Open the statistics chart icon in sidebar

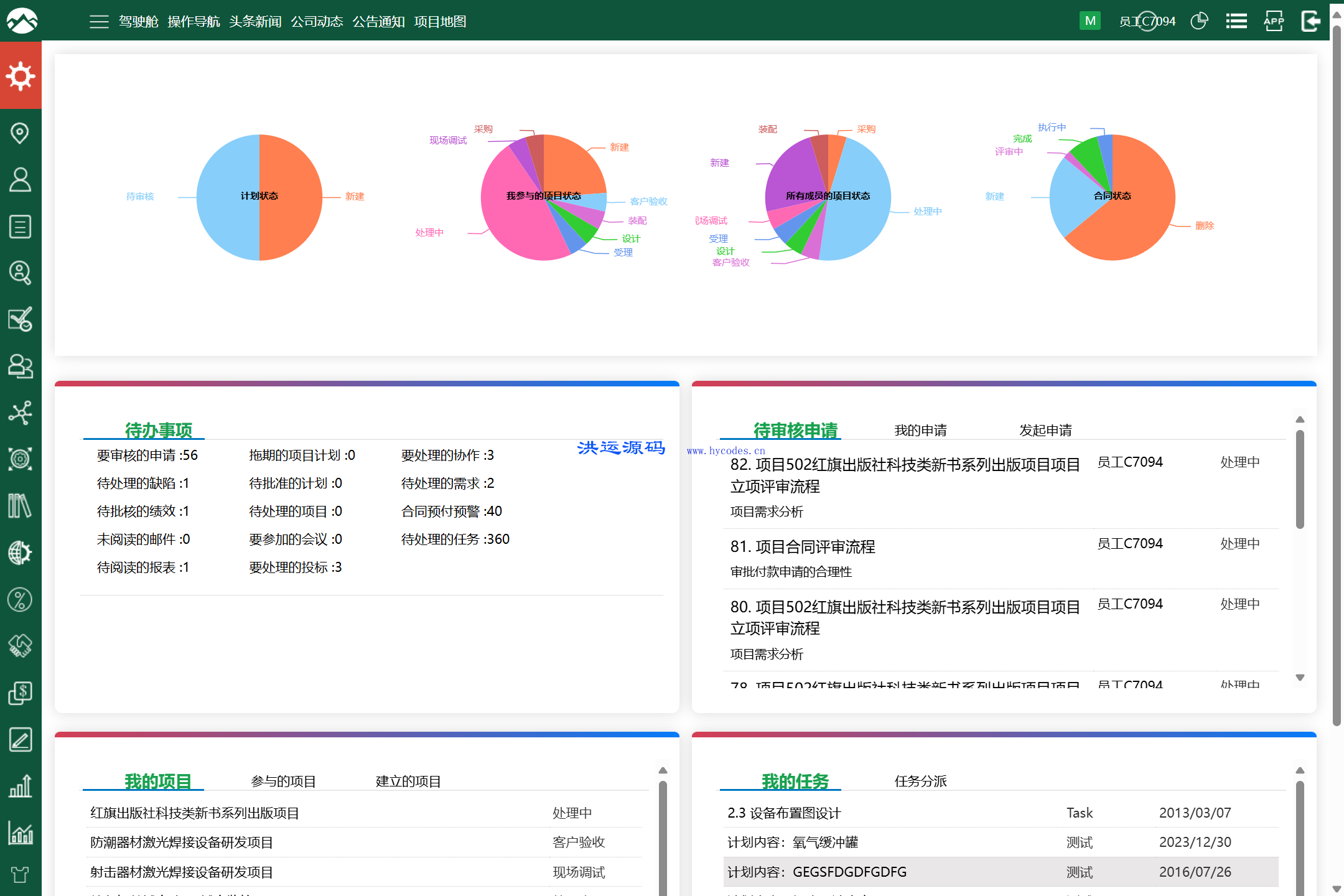21,833
